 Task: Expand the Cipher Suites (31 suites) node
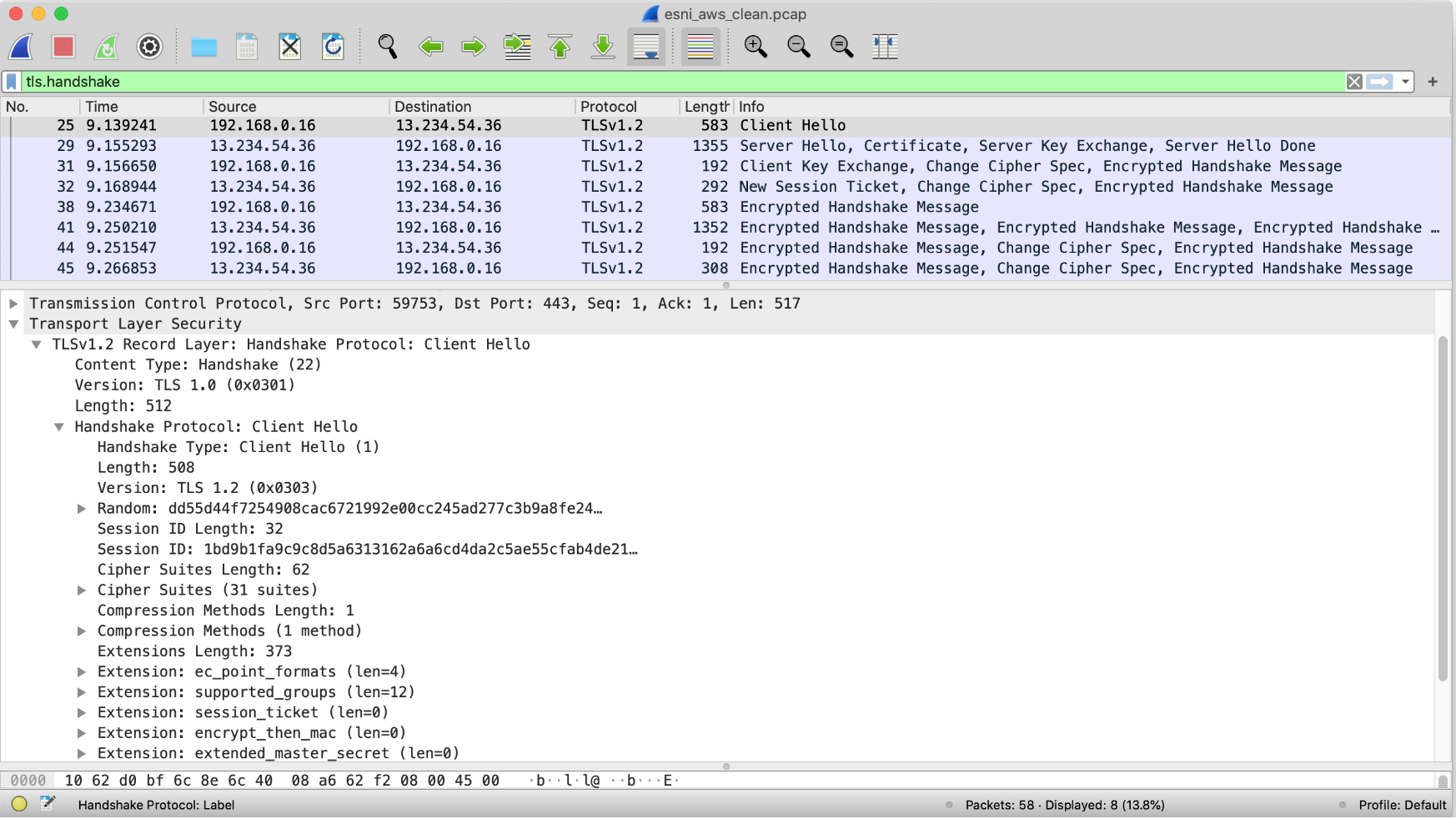[x=82, y=590]
